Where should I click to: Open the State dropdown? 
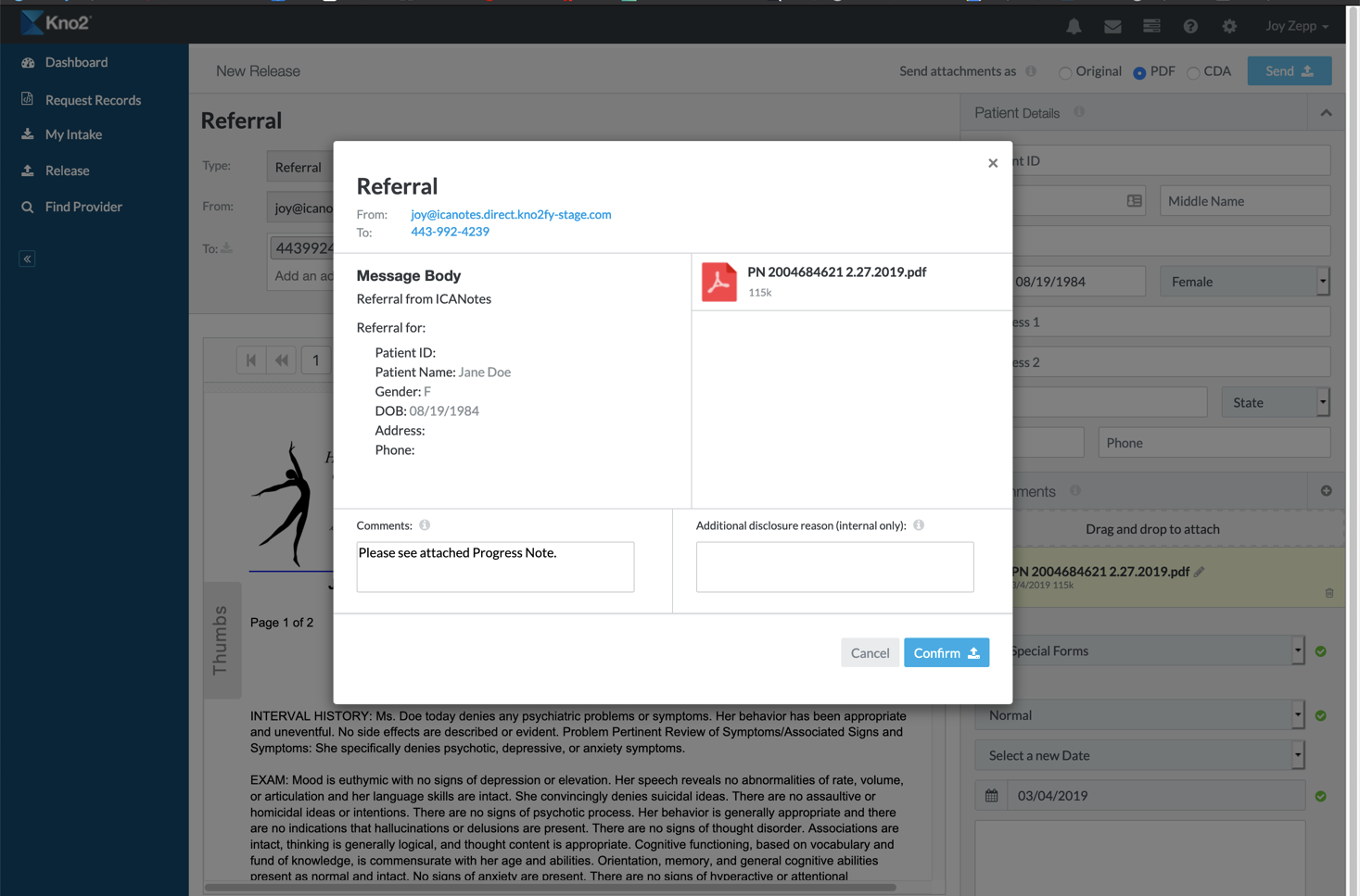point(1275,402)
